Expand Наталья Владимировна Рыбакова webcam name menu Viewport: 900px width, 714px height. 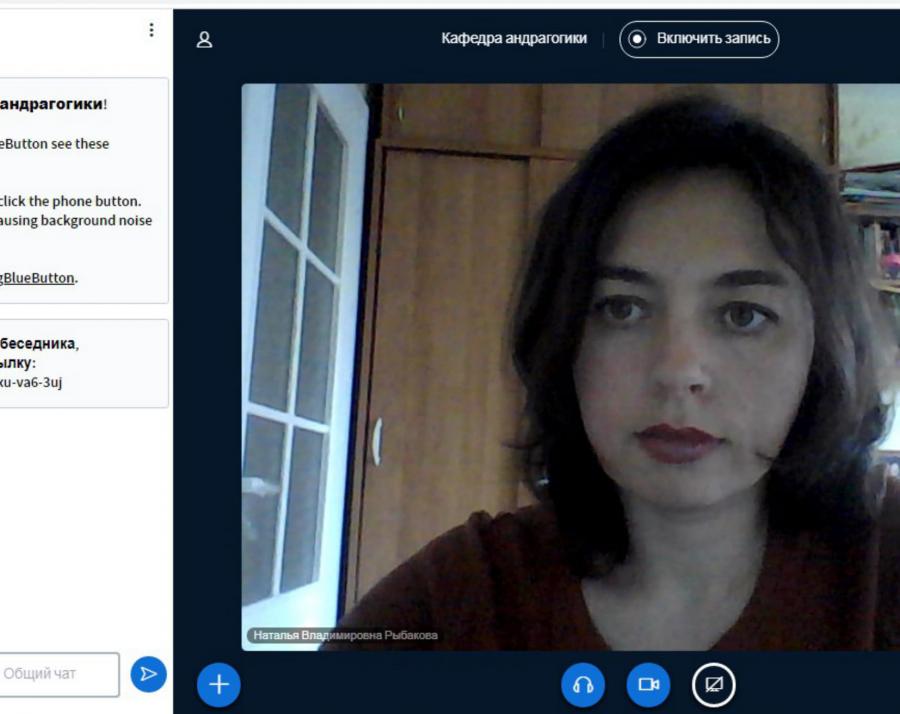click(345, 635)
